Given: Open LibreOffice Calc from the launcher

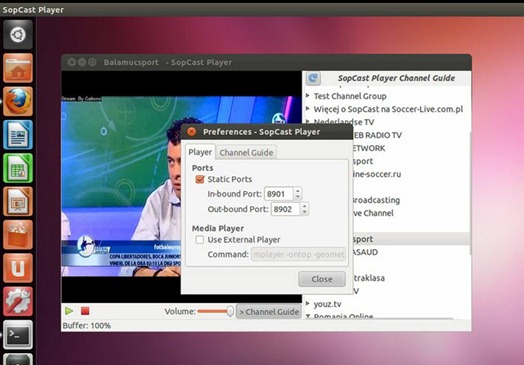Looking at the screenshot, I should (18, 168).
